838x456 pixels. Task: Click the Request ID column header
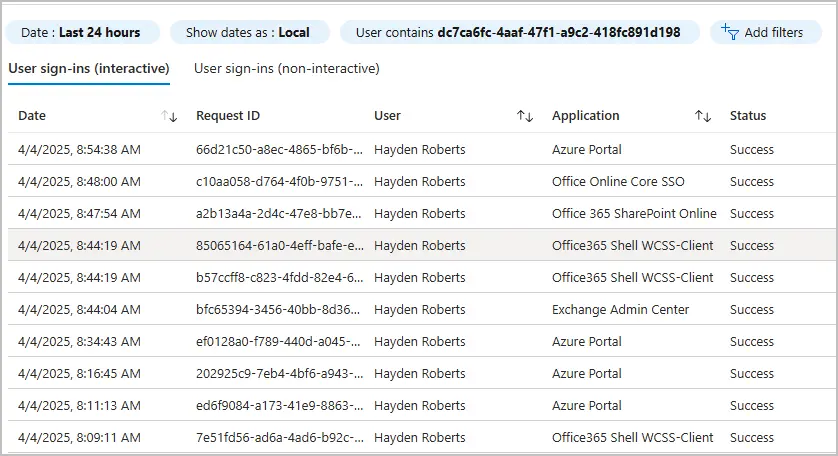coord(228,115)
